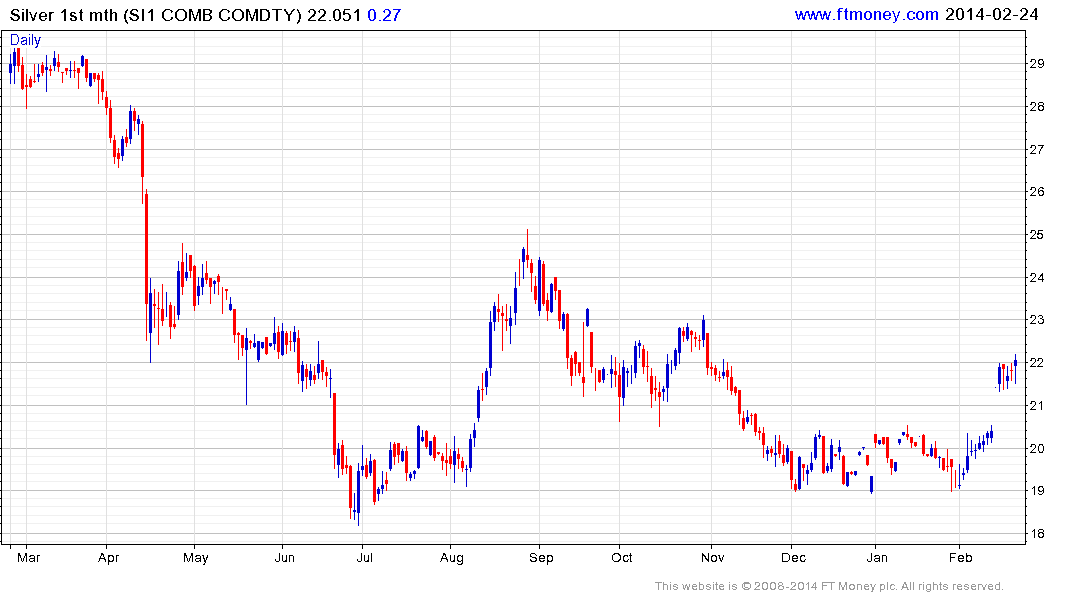Click the 29 price axis label
The width and height of the screenshot is (1075, 600).
tap(1037, 64)
